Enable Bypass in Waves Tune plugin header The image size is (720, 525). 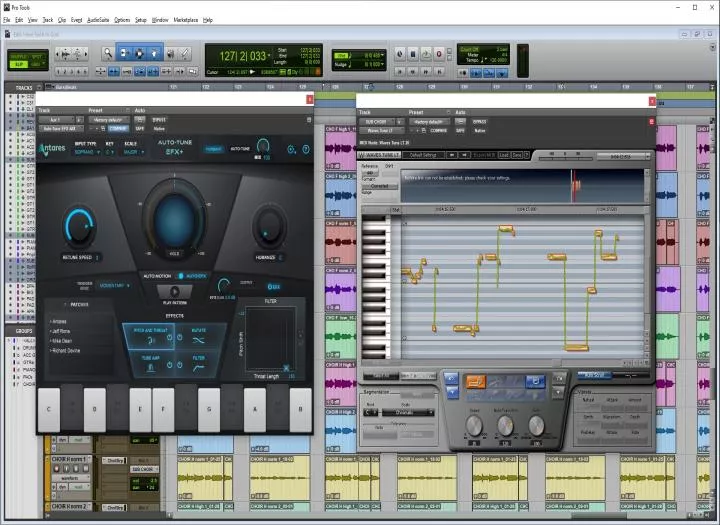[479, 122]
